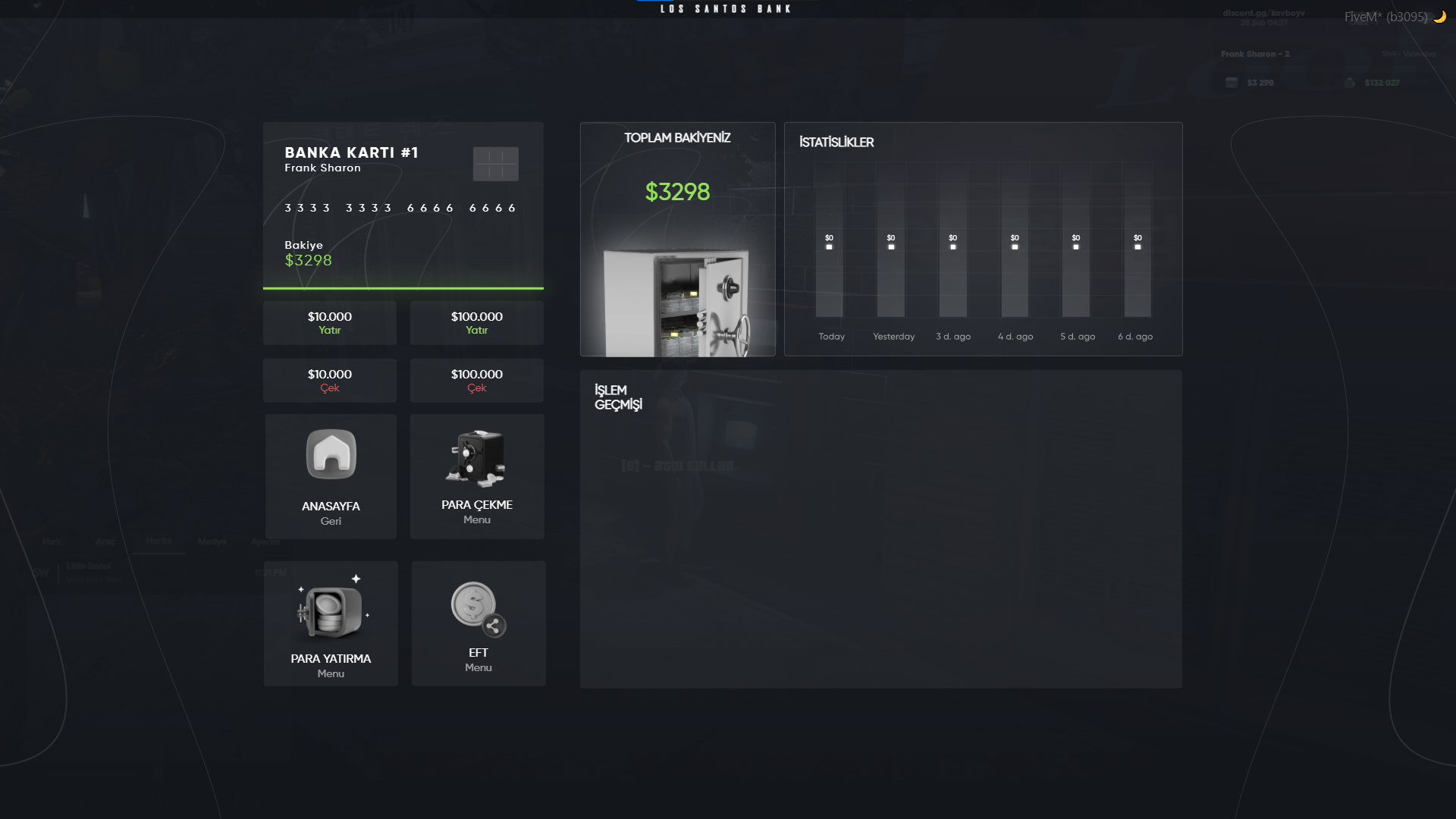Click the card number 3333 3333 6666 6666
This screenshot has height=819, width=1456.
tap(400, 208)
